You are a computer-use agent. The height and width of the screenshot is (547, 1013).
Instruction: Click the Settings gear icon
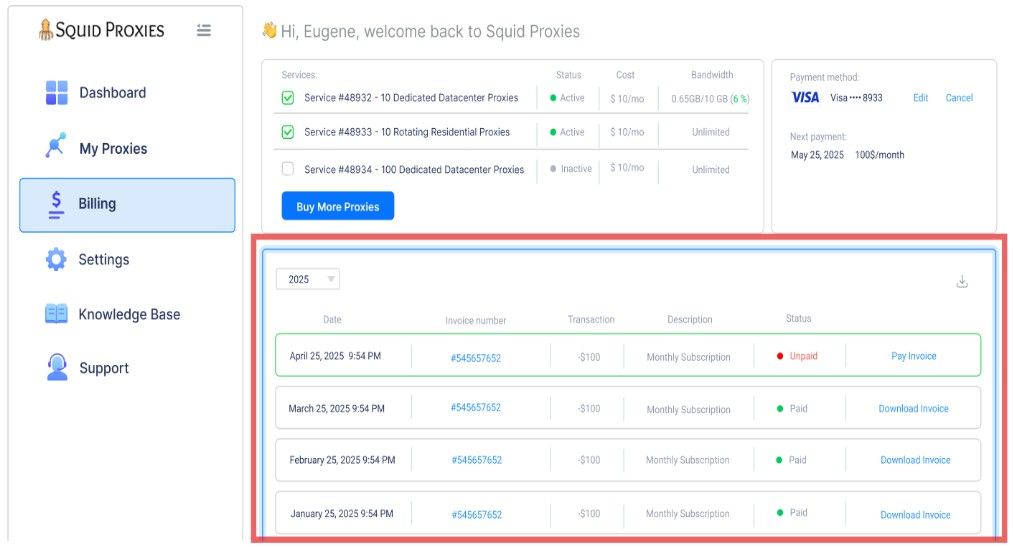pos(56,259)
